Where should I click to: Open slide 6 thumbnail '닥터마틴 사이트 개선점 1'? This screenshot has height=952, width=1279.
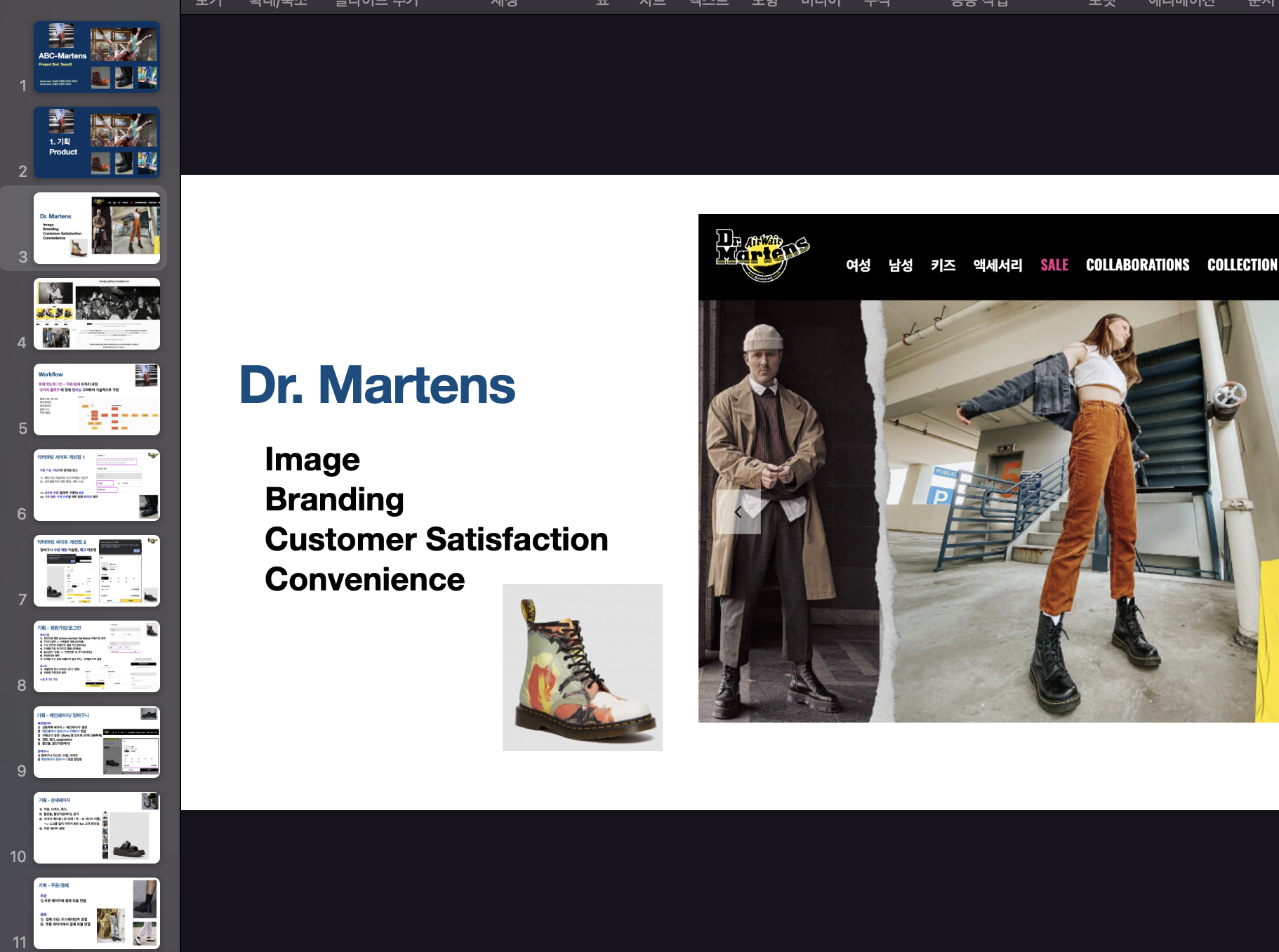[97, 485]
